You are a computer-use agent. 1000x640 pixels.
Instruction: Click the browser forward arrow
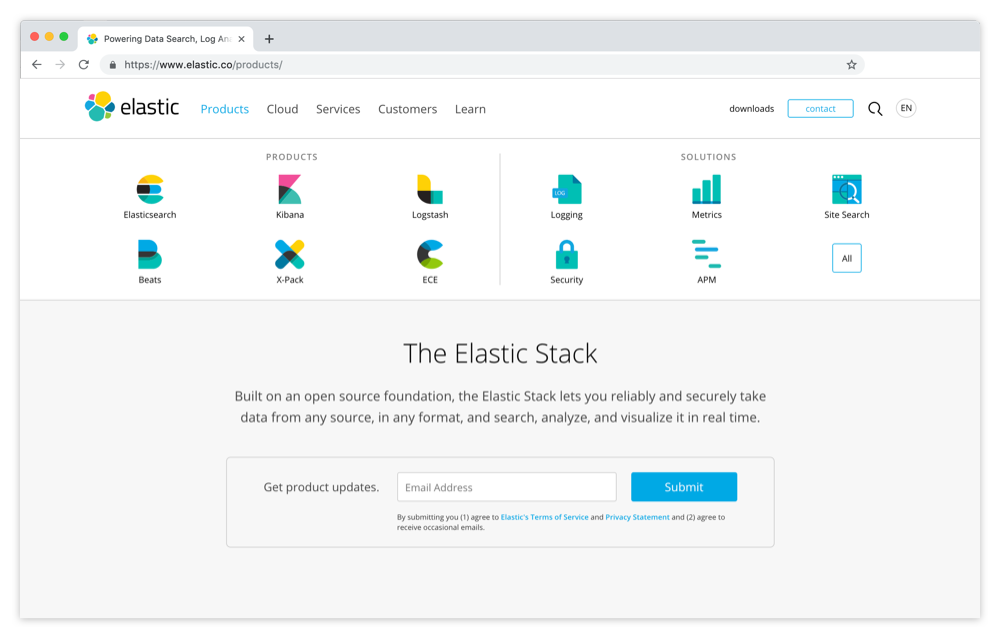60,64
